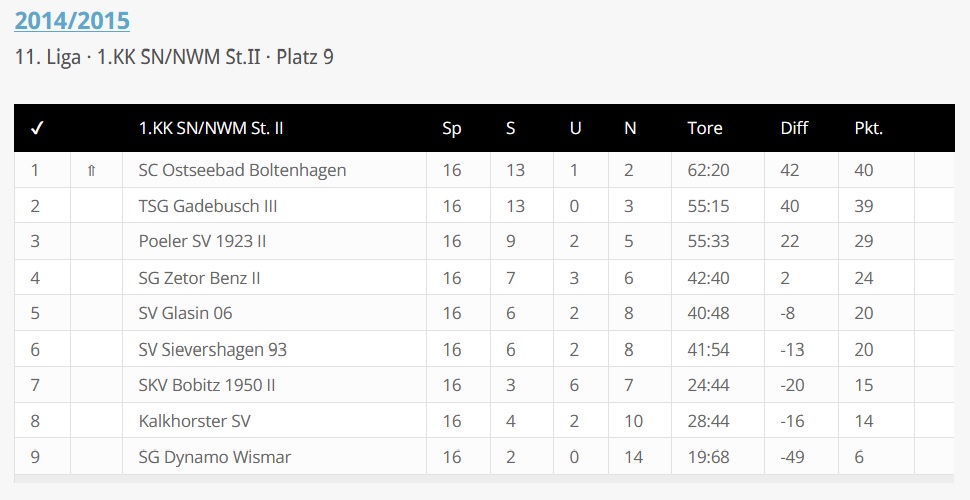This screenshot has width=970, height=500.
Task: Click the Sp column header
Action: 452,128
